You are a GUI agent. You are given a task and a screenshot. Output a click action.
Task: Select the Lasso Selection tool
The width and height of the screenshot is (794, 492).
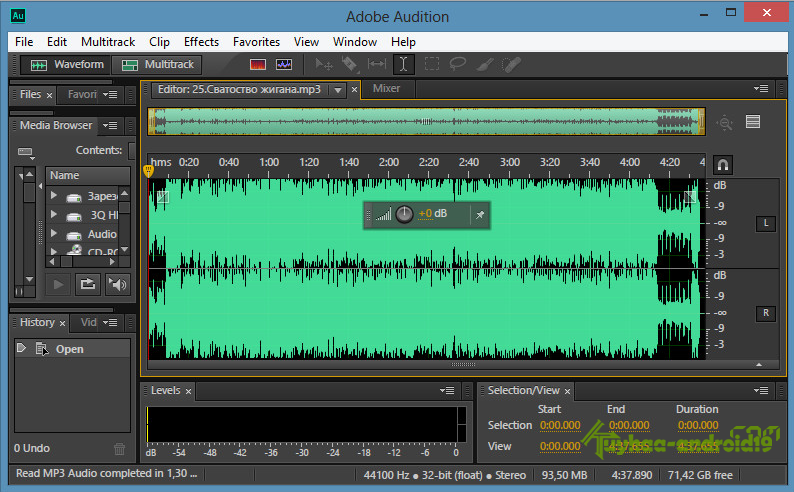458,64
